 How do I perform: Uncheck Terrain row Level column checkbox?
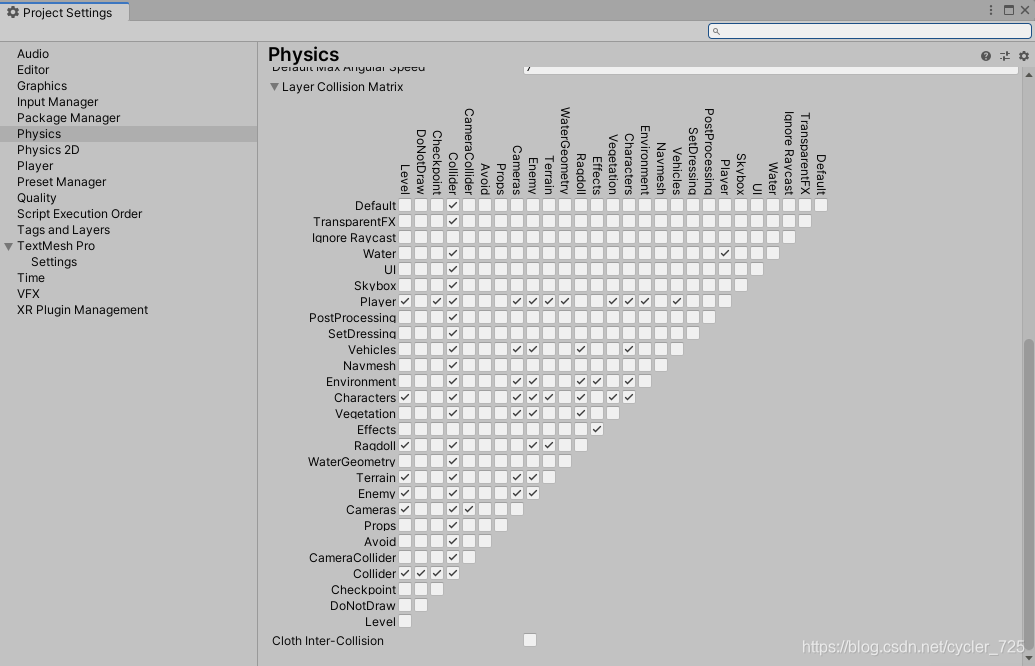405,477
